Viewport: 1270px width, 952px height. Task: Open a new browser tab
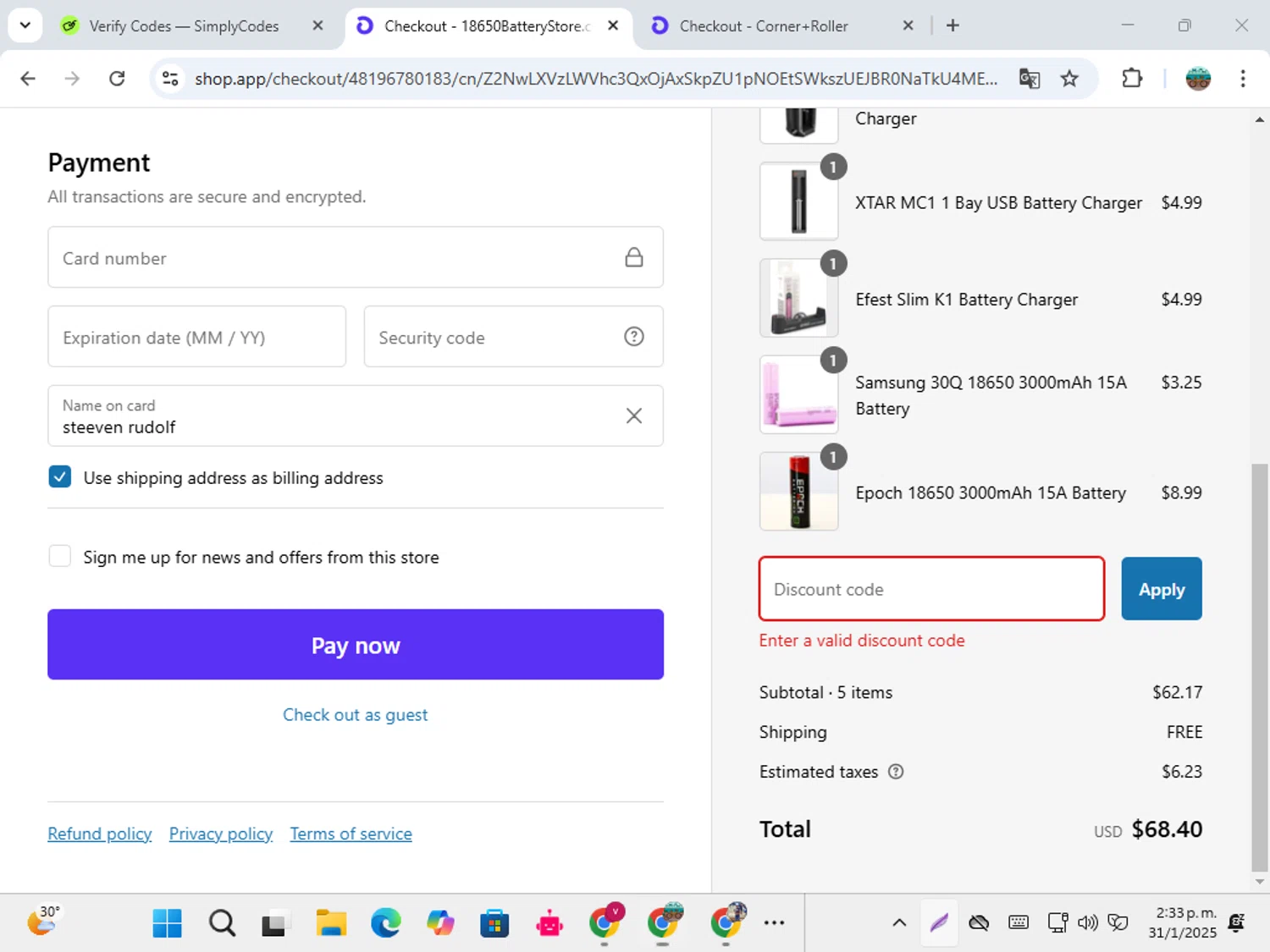click(x=952, y=25)
